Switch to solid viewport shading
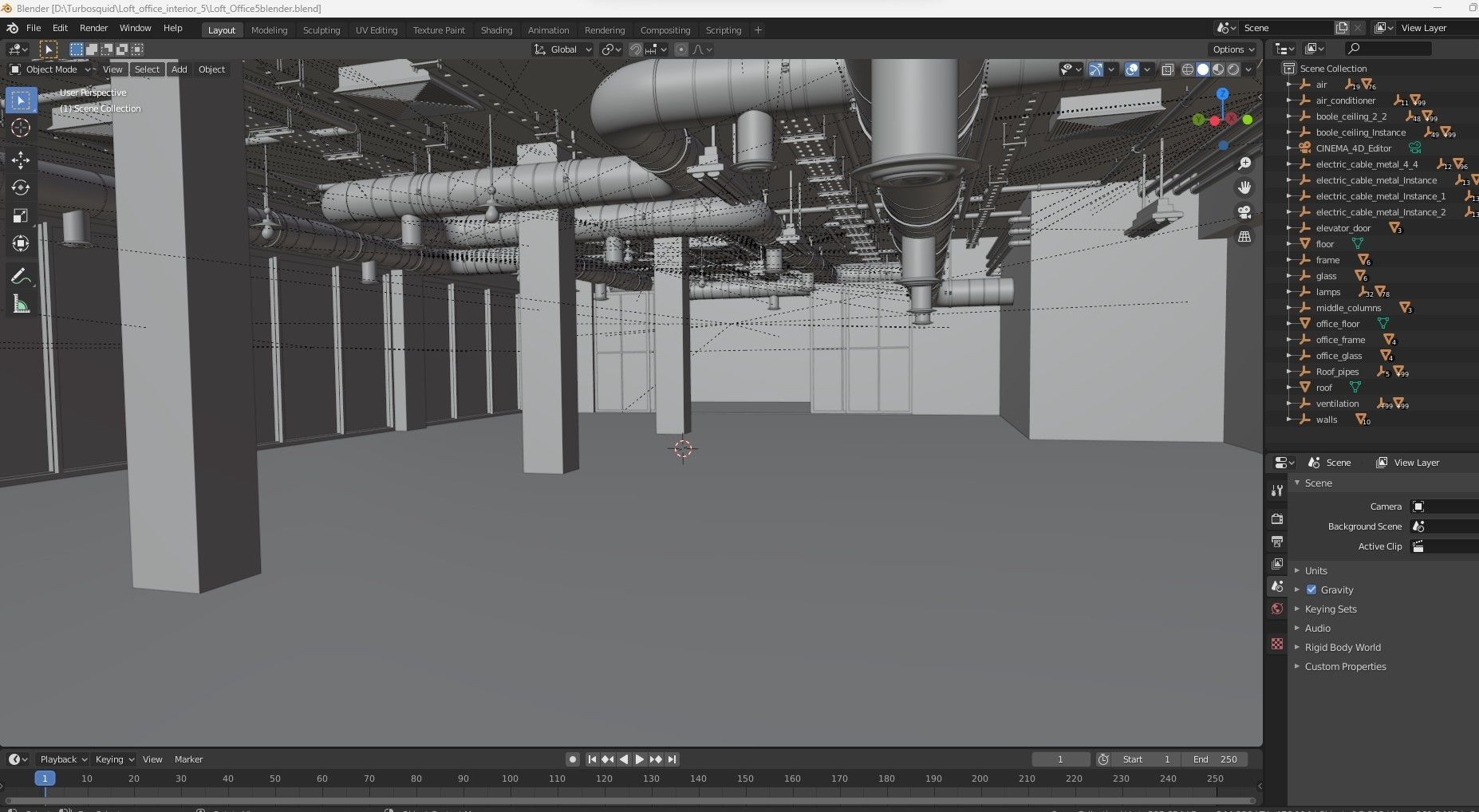This screenshot has height=812, width=1479. (1203, 69)
